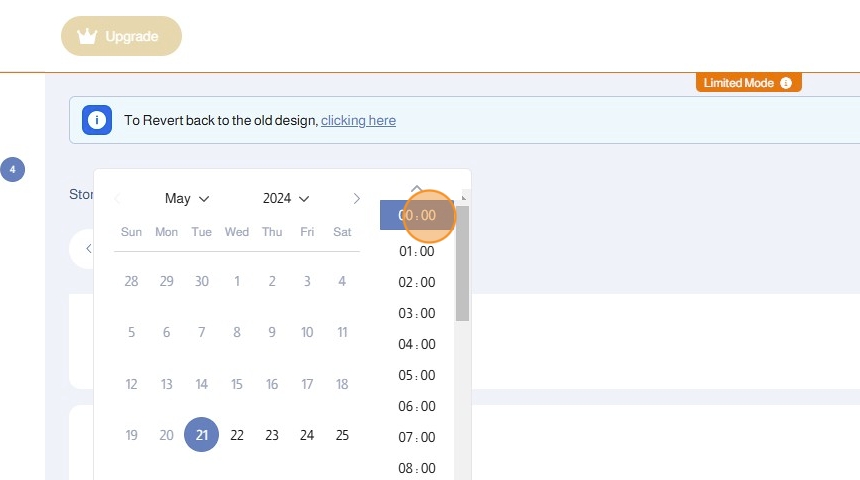Screen dimensions: 860x480
Task: Pick May 22 in the calendar
Action: [x=237, y=435]
